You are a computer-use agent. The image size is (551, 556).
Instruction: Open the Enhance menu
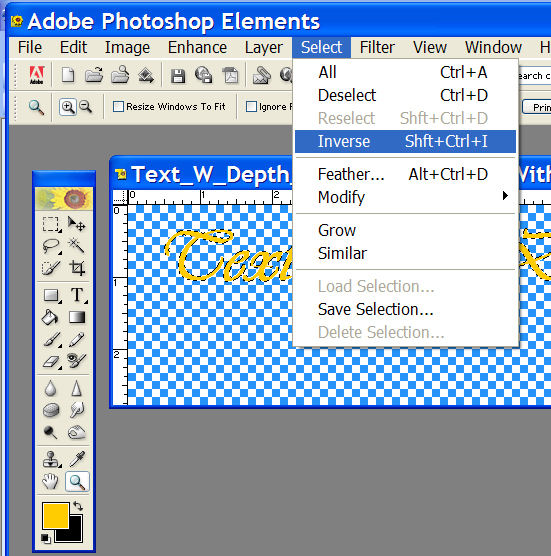(197, 48)
